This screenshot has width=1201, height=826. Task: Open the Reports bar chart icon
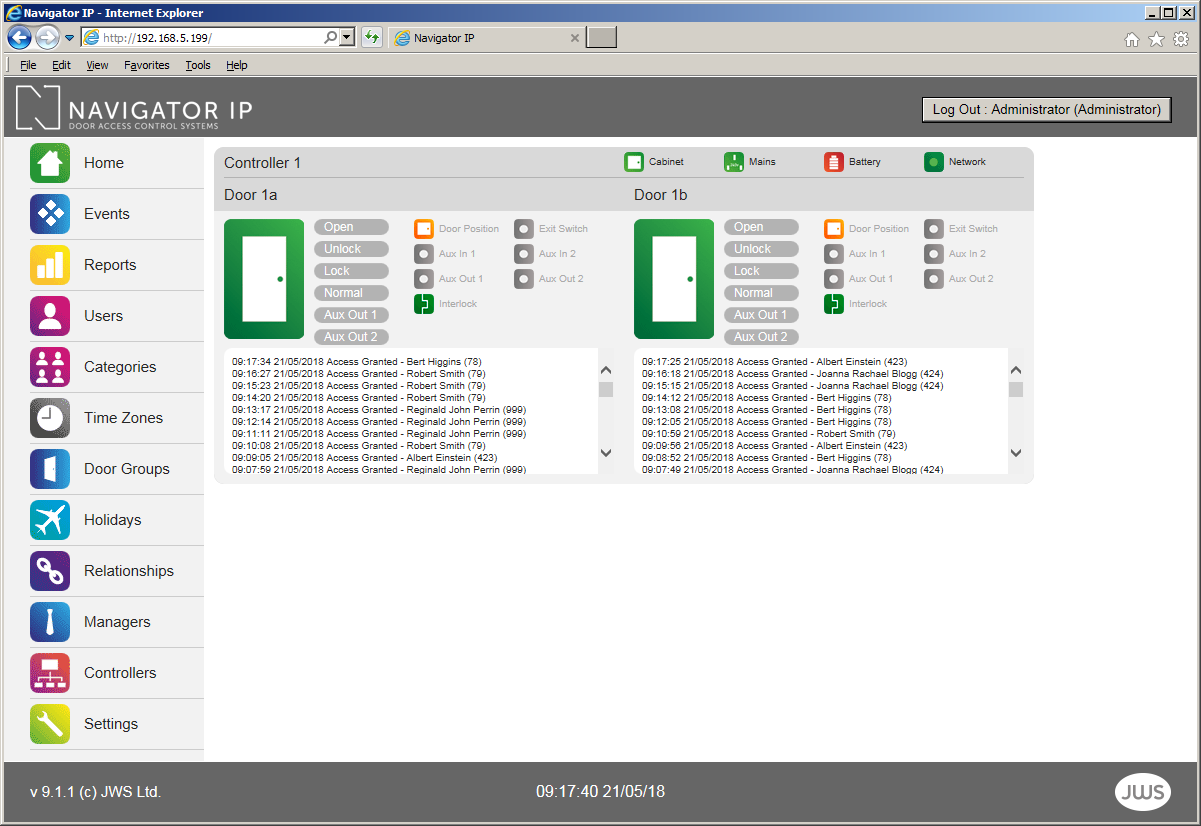[50, 265]
